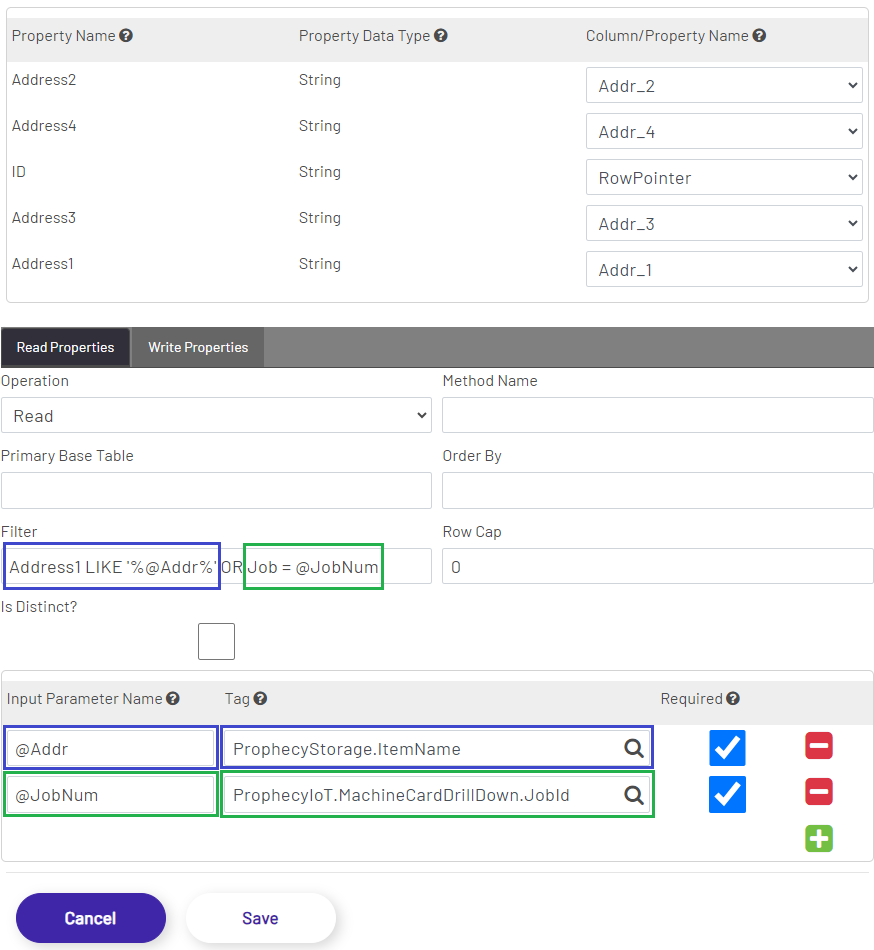Open the RowPointer column mapping dropdown
This screenshot has width=874, height=950.
[x=723, y=177]
